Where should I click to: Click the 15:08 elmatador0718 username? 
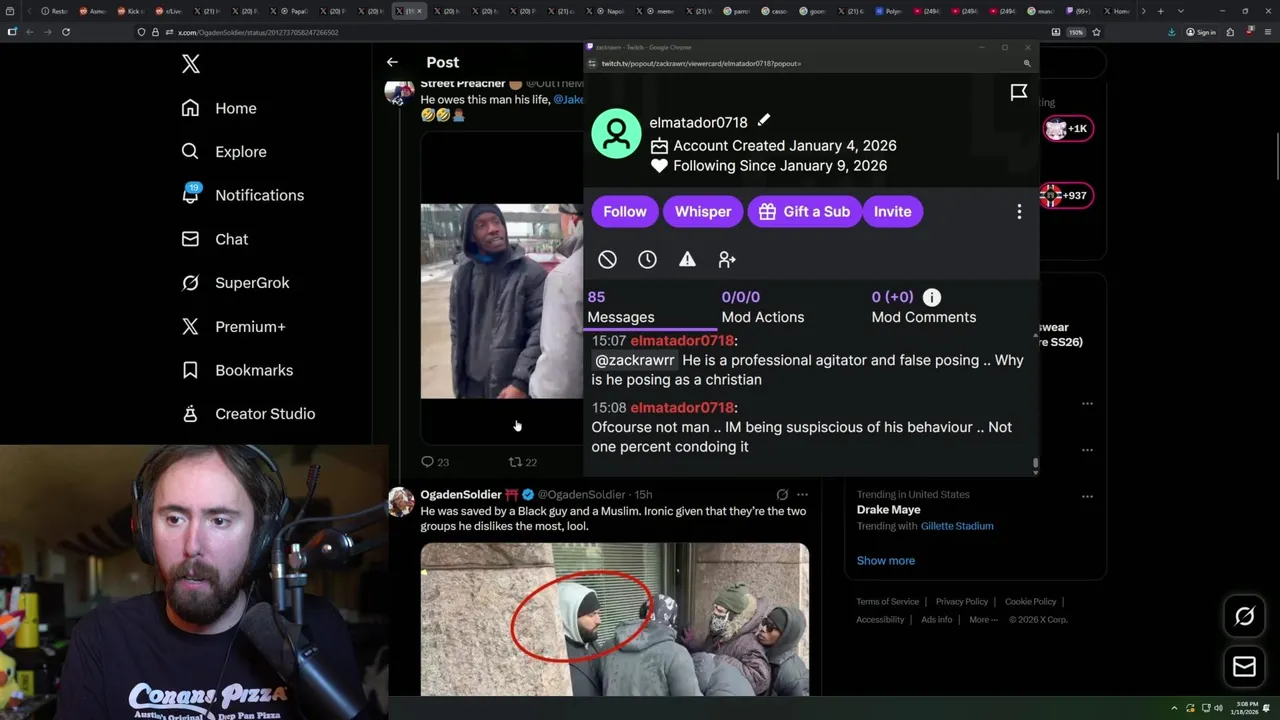pos(682,408)
